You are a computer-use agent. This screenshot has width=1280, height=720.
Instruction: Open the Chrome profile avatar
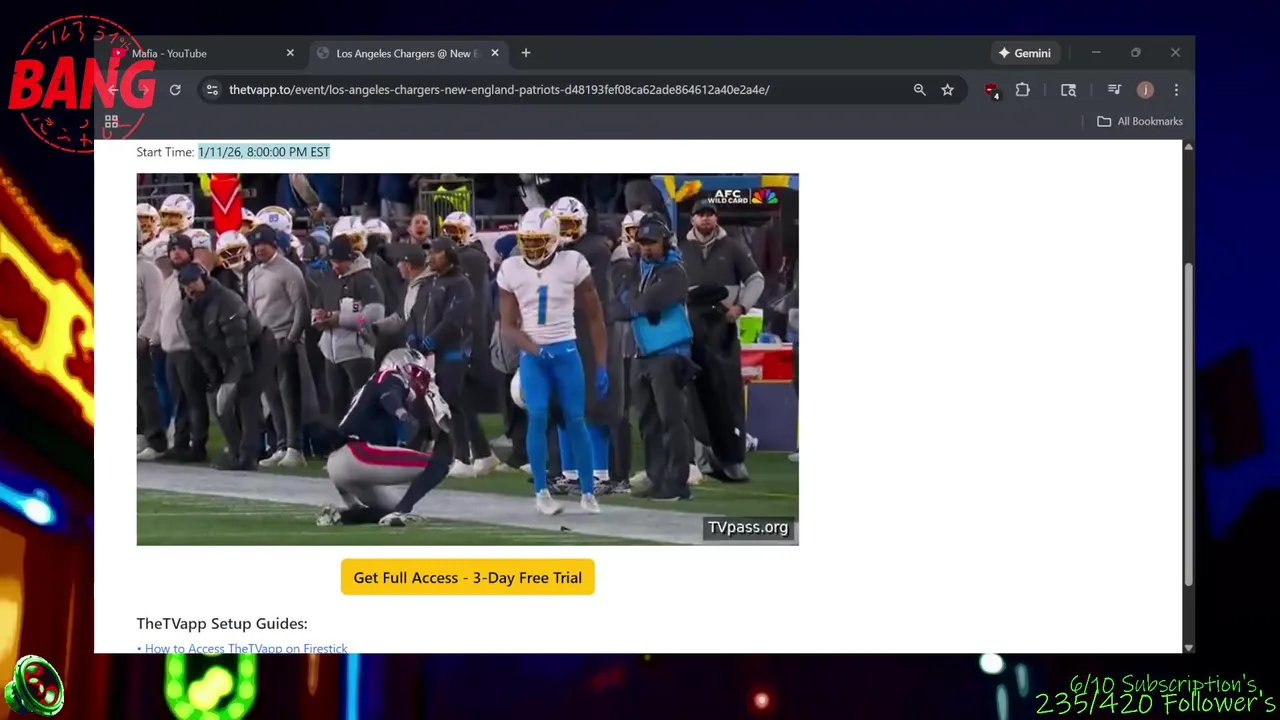point(1145,90)
